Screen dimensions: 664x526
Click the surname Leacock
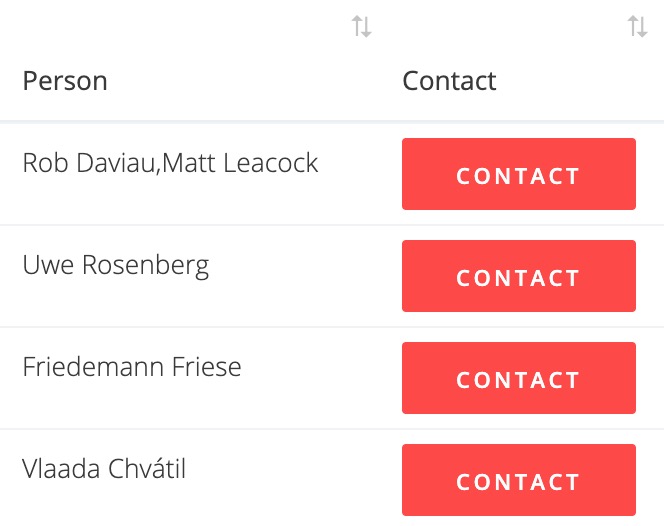271,163
